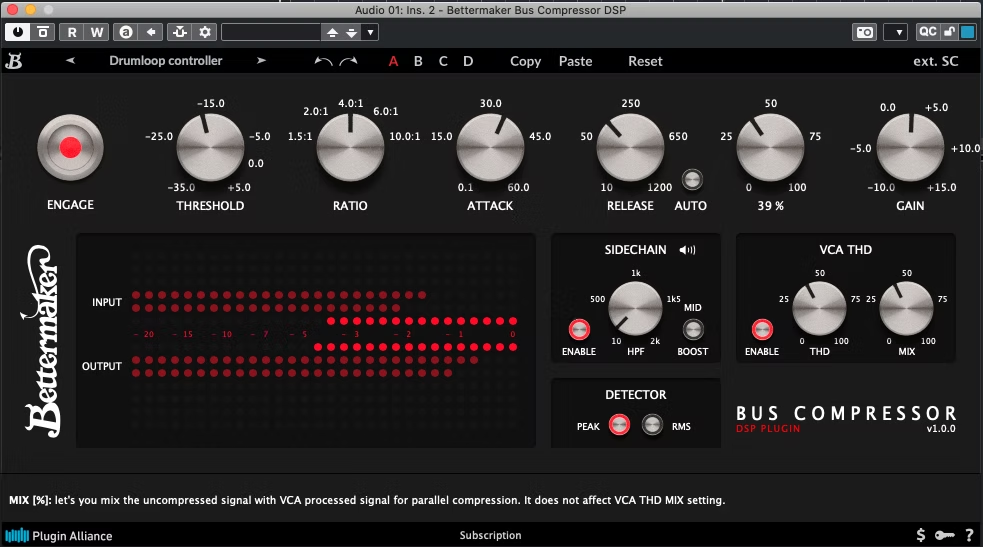Click the 39 % mix knob
This screenshot has height=547, width=983.
(x=770, y=148)
